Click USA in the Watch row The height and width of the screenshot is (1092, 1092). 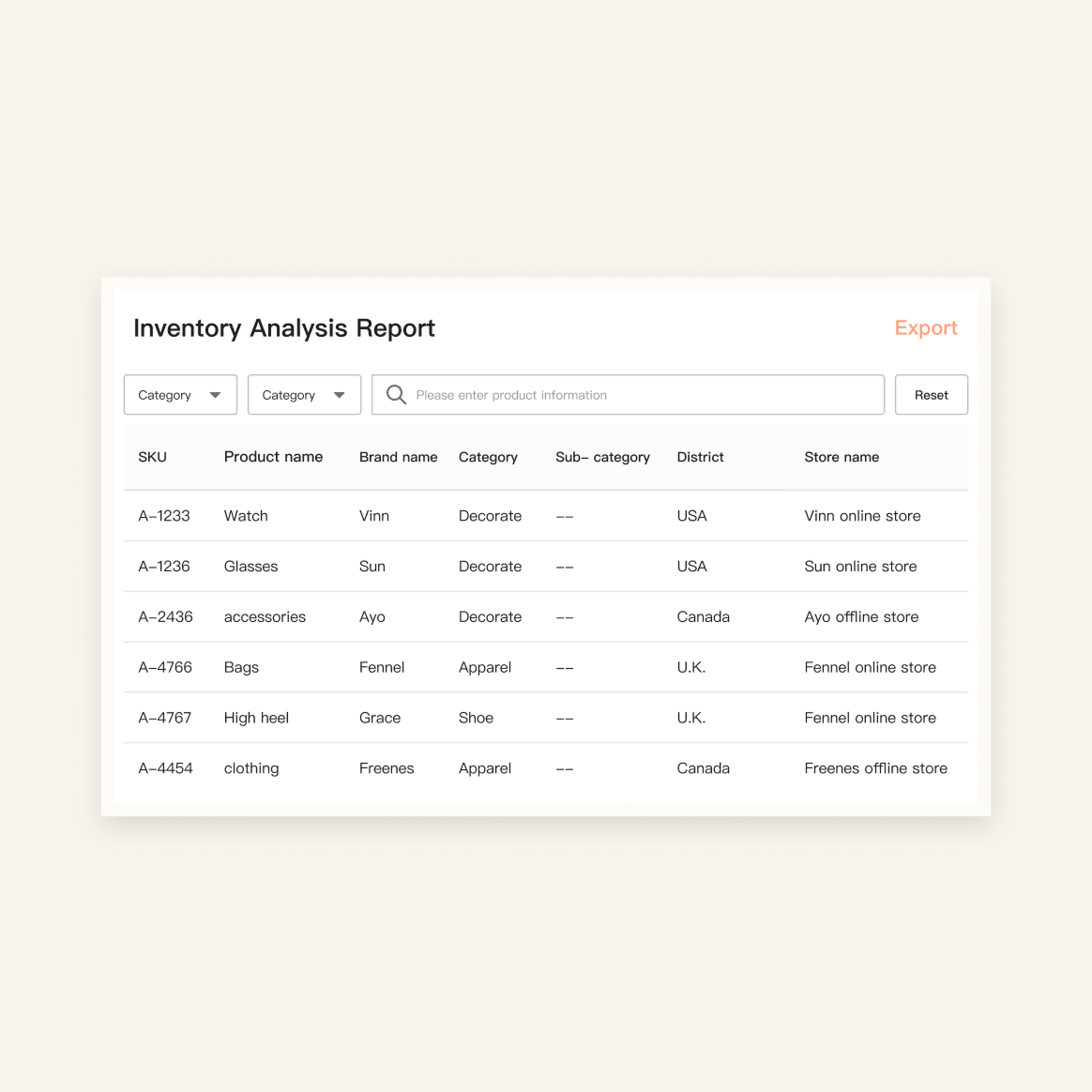(x=691, y=516)
